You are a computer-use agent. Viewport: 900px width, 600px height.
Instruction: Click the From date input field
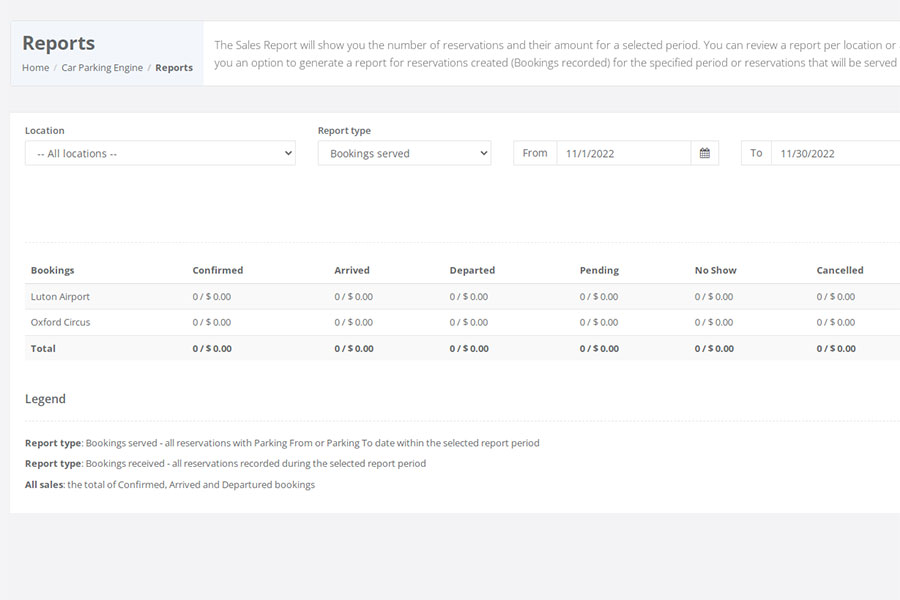point(624,153)
